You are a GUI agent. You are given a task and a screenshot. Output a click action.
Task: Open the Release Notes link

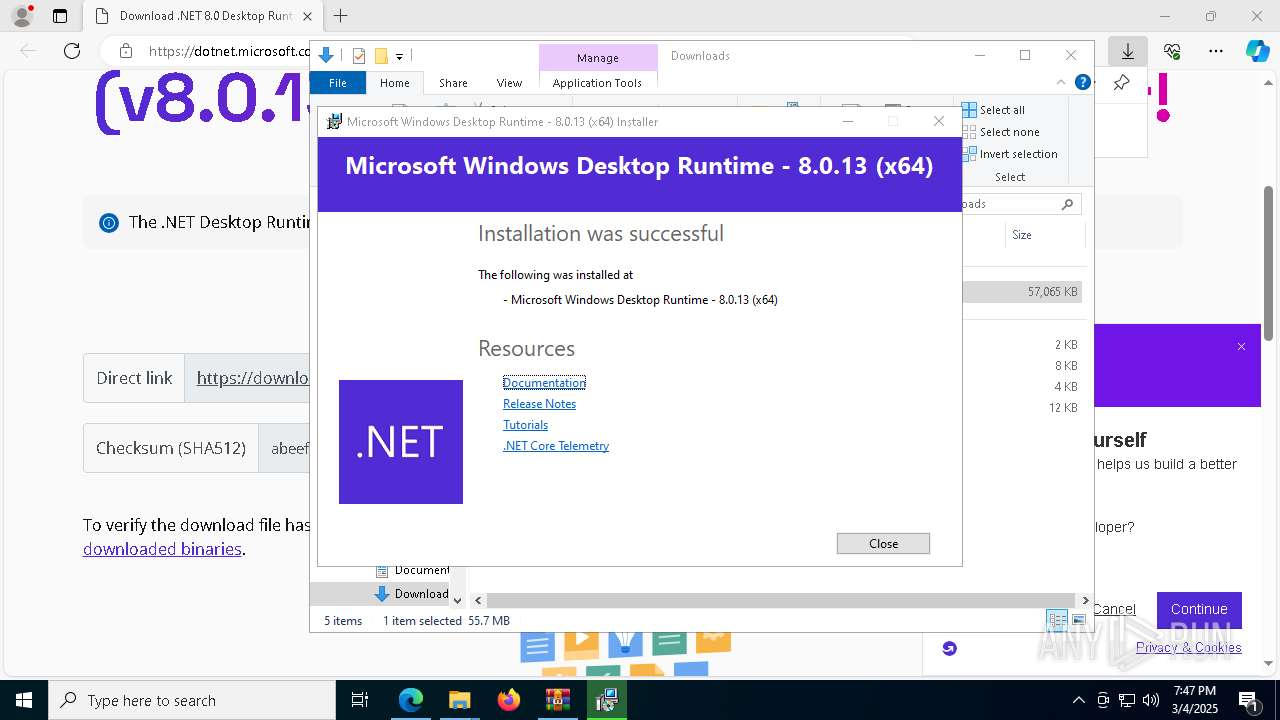click(539, 404)
